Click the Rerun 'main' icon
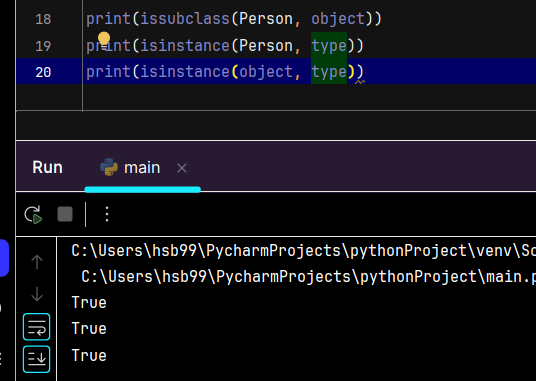This screenshot has width=536, height=381. [33, 215]
